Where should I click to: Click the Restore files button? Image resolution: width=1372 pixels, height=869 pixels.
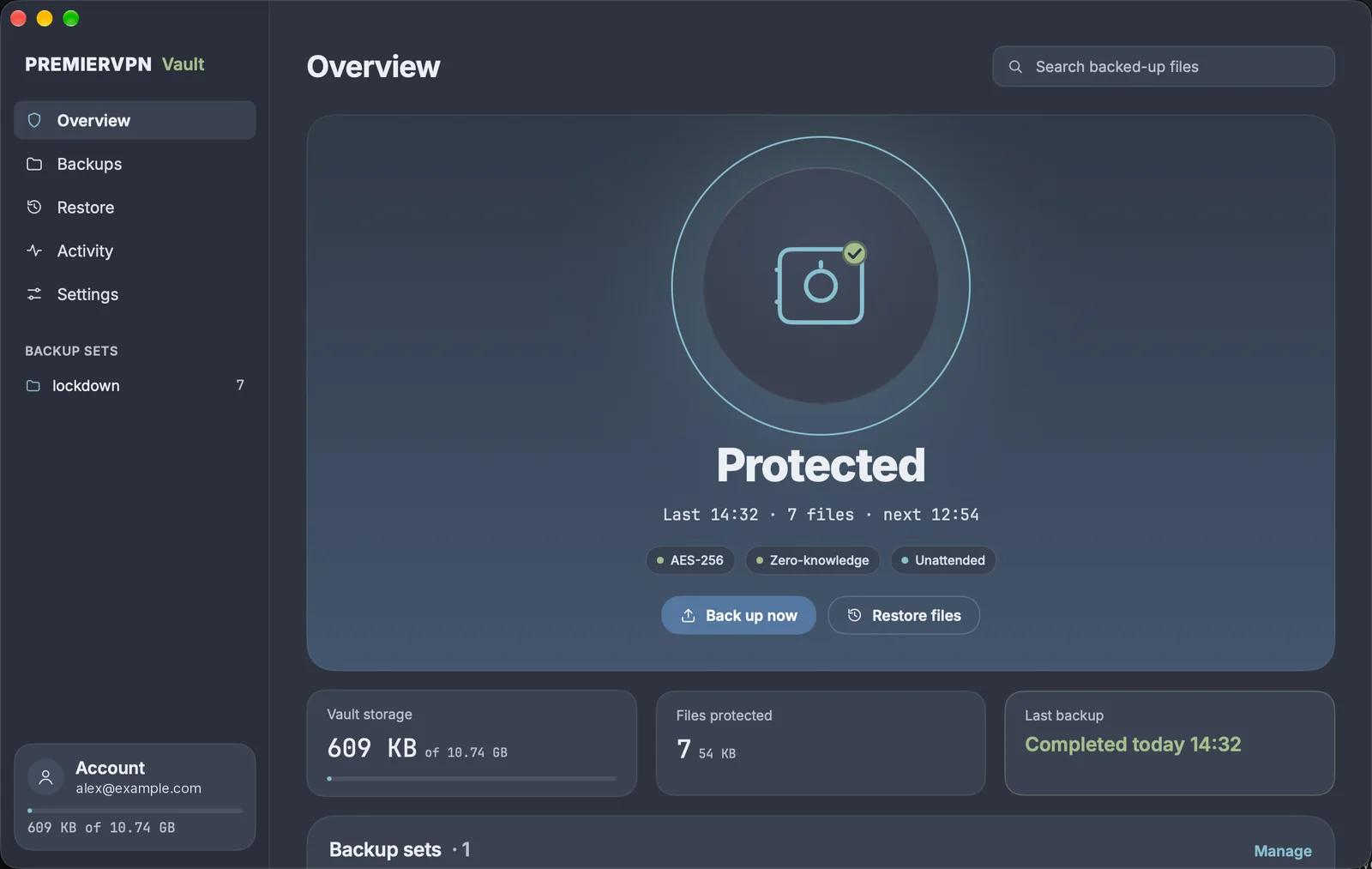(904, 615)
